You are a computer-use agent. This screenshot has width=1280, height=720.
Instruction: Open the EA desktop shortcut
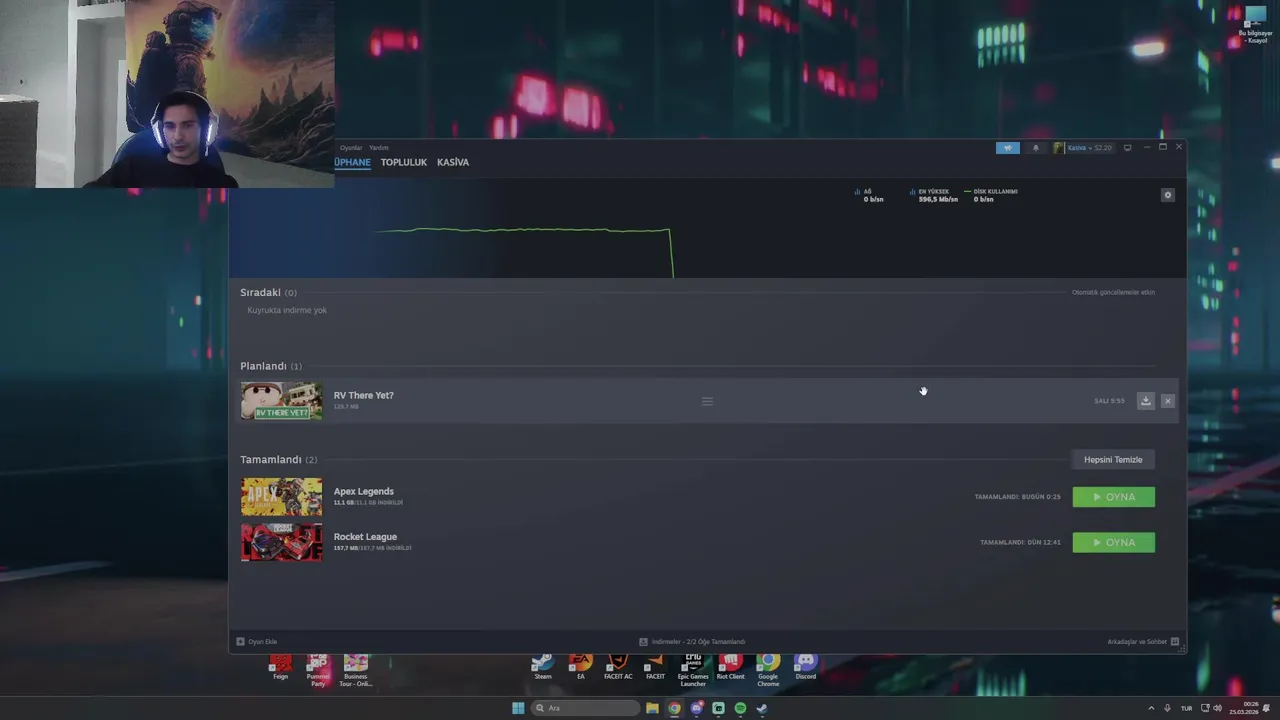[580, 667]
